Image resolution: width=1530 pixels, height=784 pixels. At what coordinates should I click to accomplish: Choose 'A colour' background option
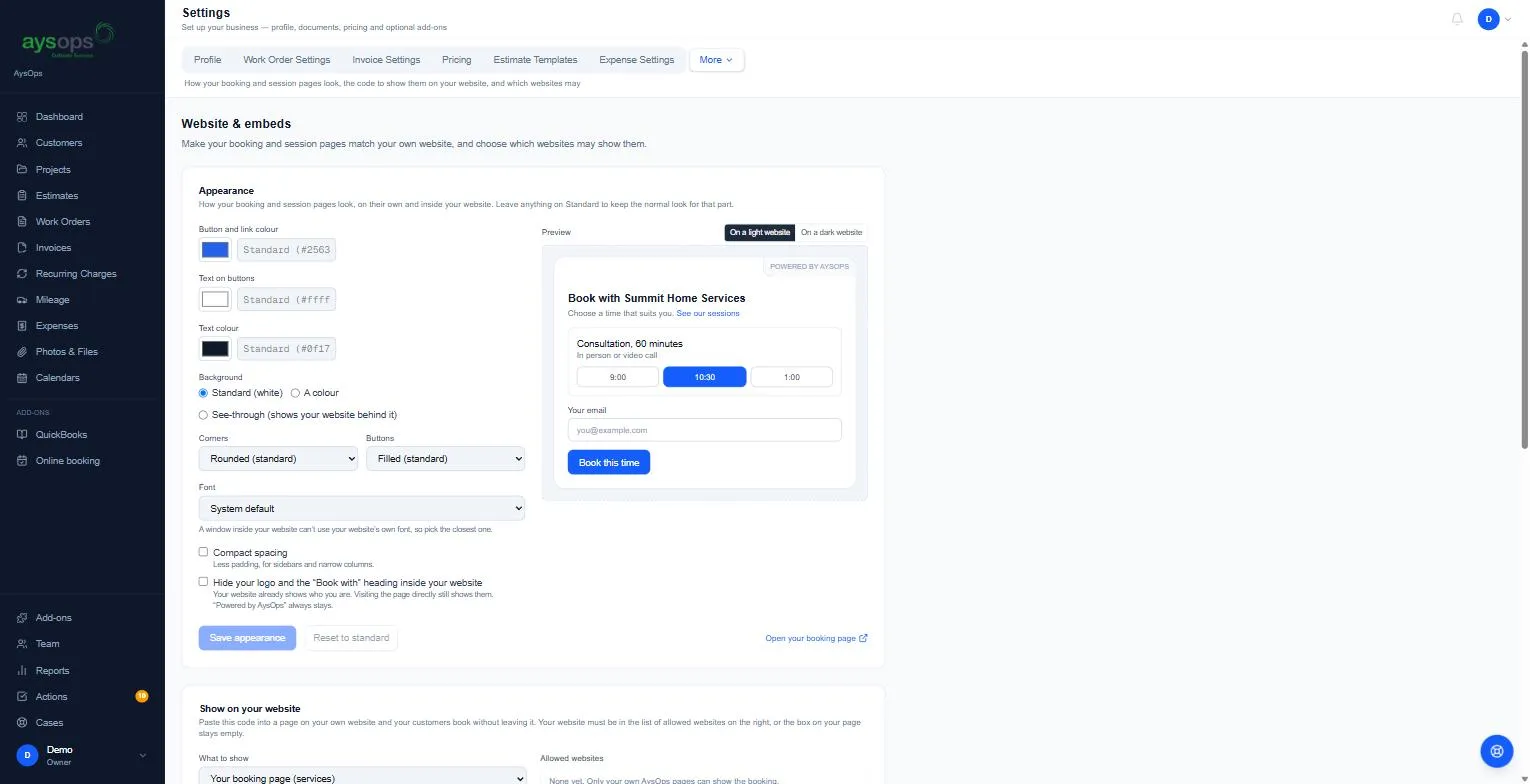coord(295,393)
